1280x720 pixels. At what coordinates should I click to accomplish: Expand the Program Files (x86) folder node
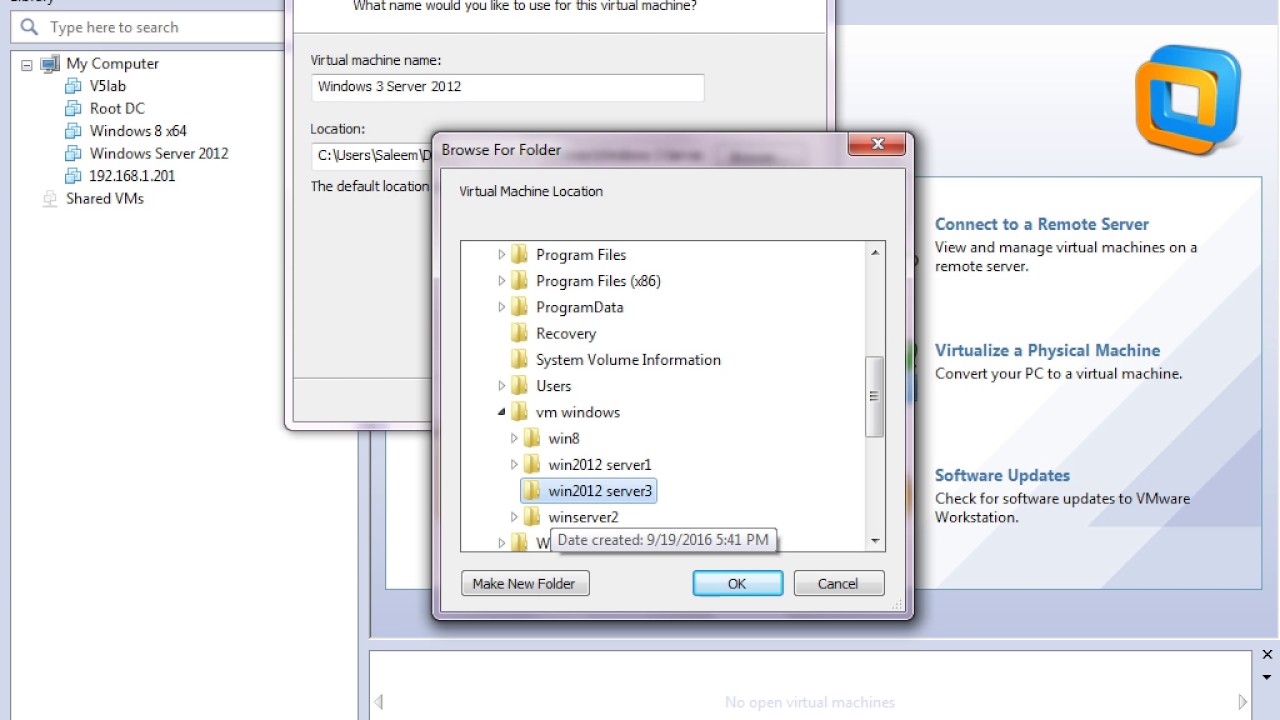[x=502, y=281]
